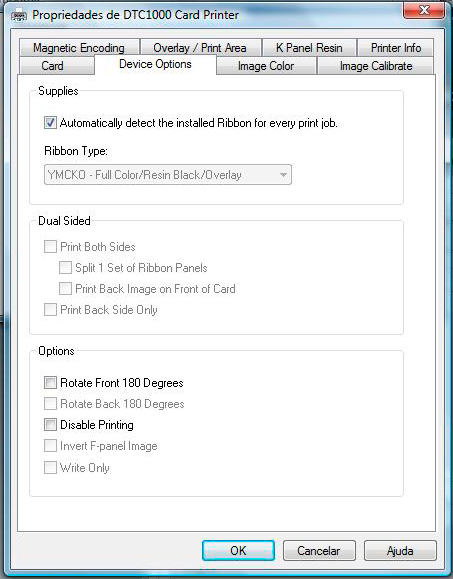
Task: Select the Image Calibrate tab
Action: (375, 66)
